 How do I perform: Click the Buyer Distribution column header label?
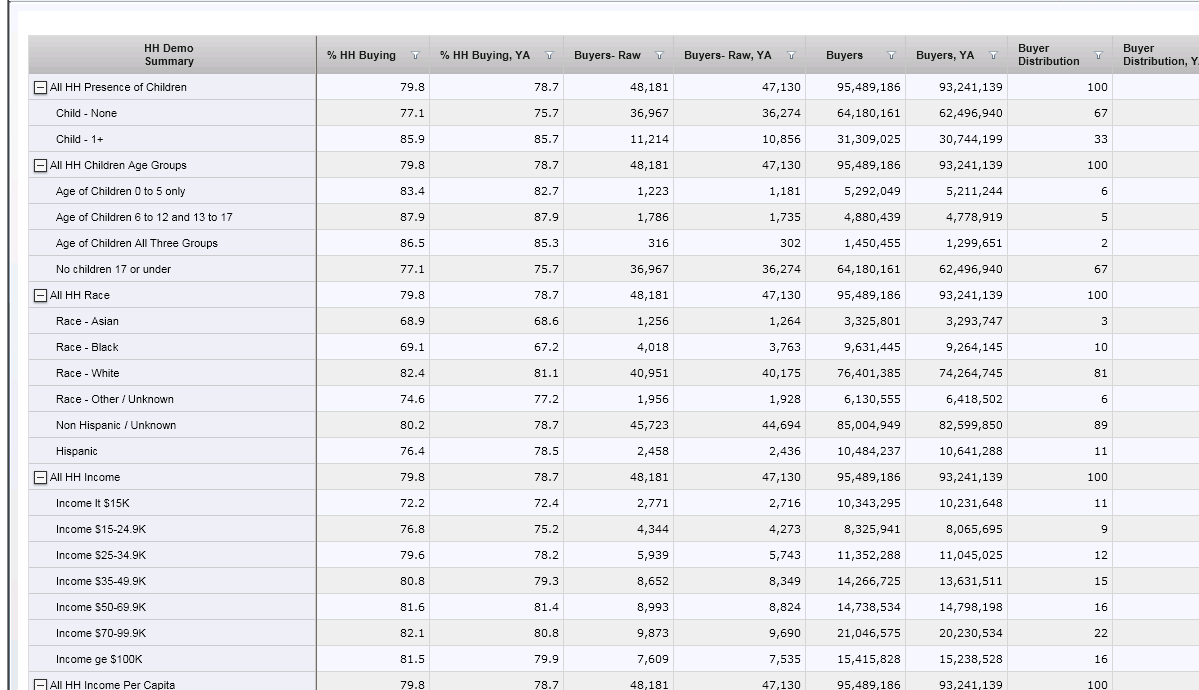pos(1048,55)
